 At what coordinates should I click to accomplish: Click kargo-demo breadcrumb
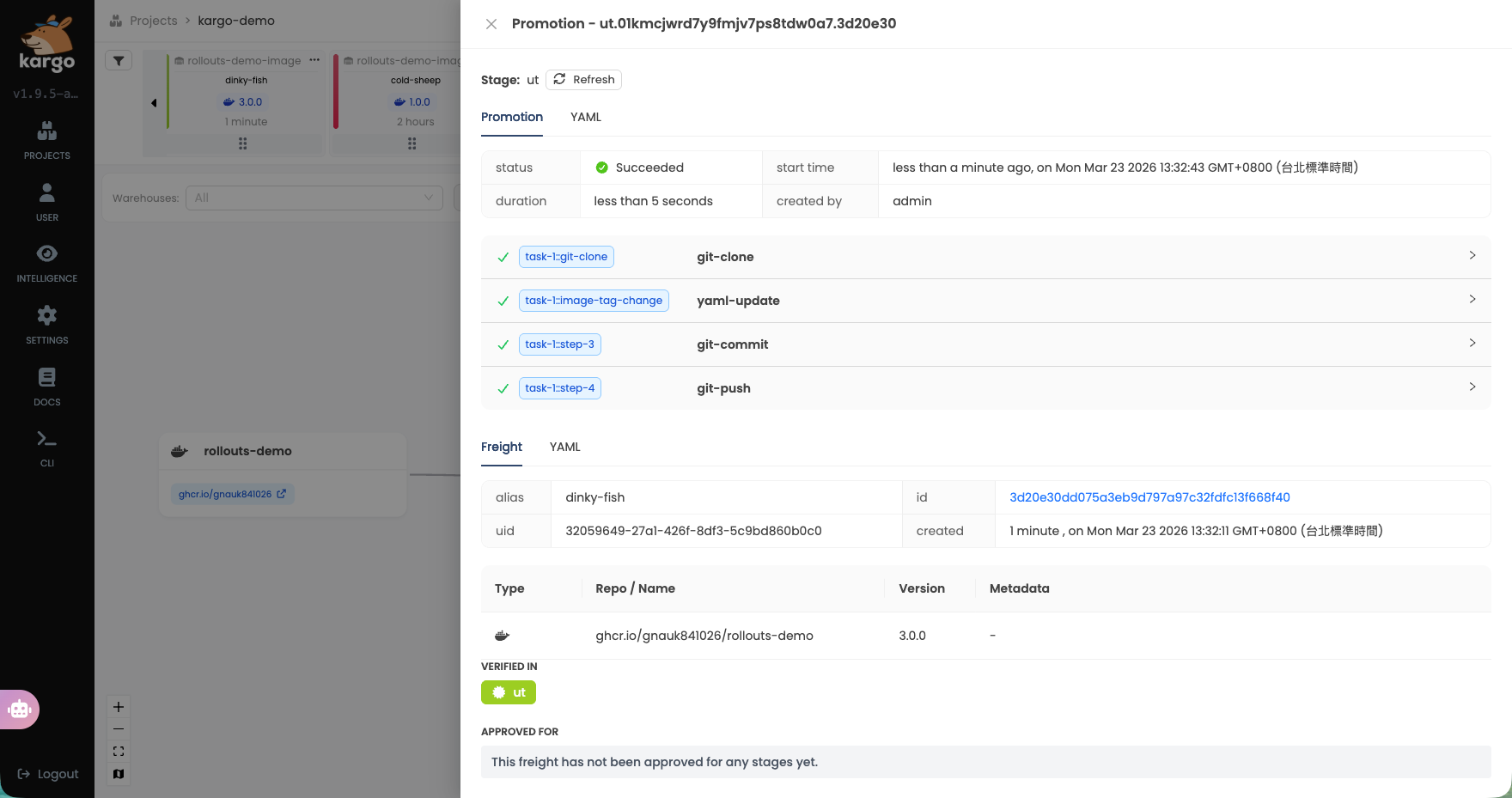tap(236, 21)
